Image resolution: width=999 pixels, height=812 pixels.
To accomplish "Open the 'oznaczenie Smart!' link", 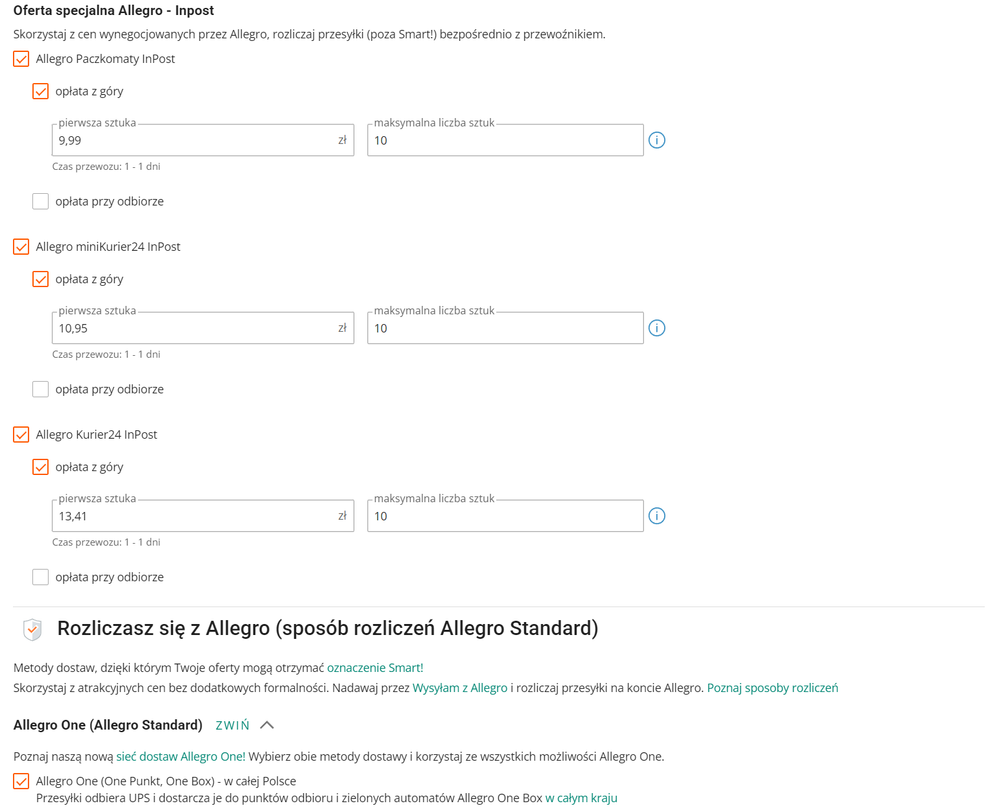I will tap(375, 668).
